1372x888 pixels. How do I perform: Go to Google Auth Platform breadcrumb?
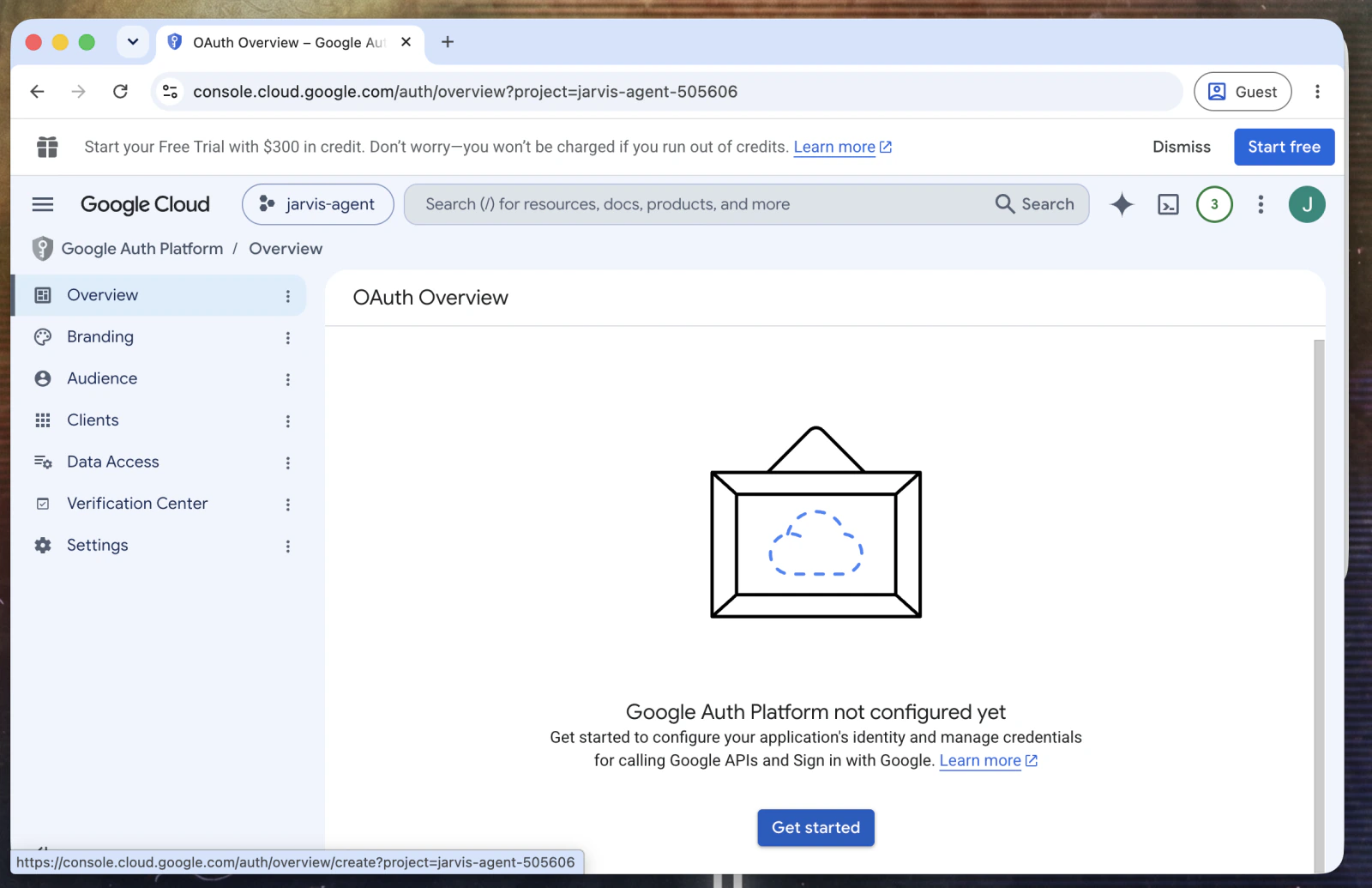pos(142,249)
